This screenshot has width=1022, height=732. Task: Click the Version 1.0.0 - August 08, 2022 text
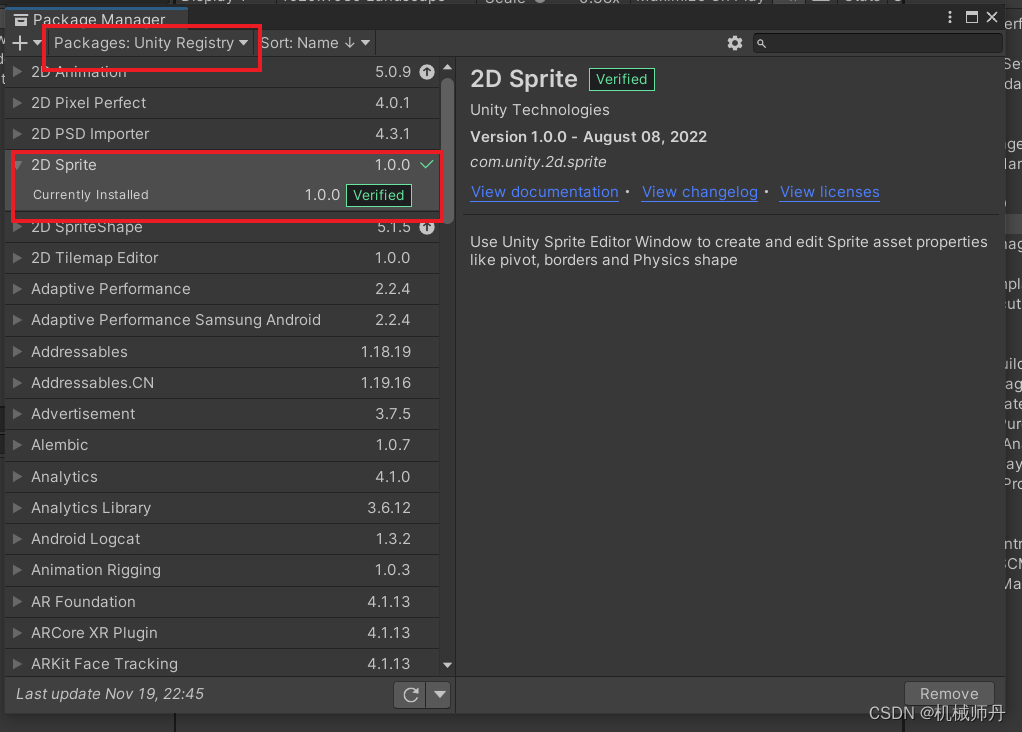pyautogui.click(x=589, y=137)
